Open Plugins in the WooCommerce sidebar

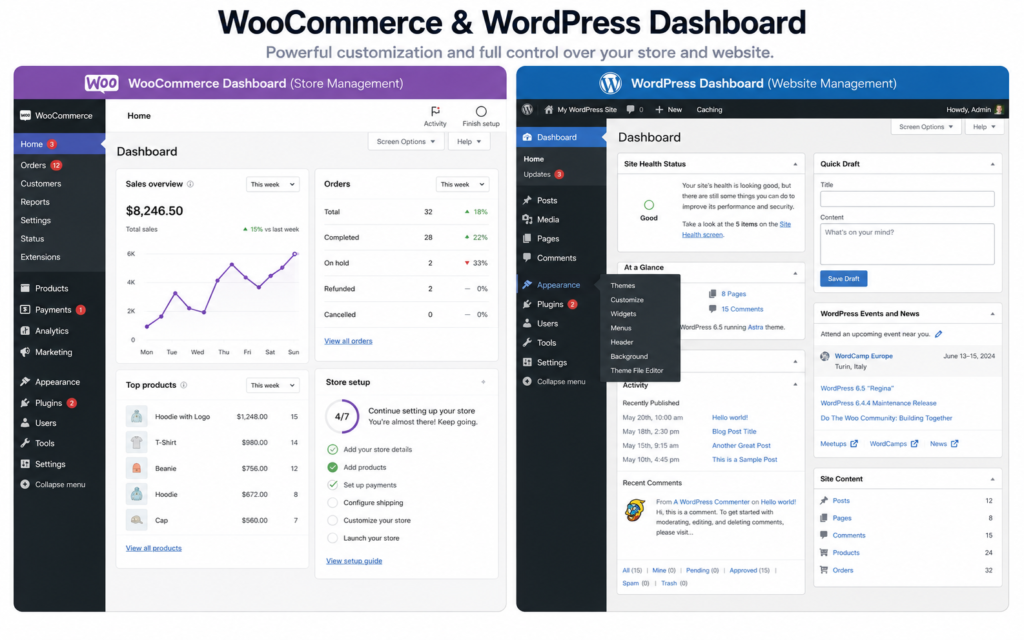(x=48, y=403)
